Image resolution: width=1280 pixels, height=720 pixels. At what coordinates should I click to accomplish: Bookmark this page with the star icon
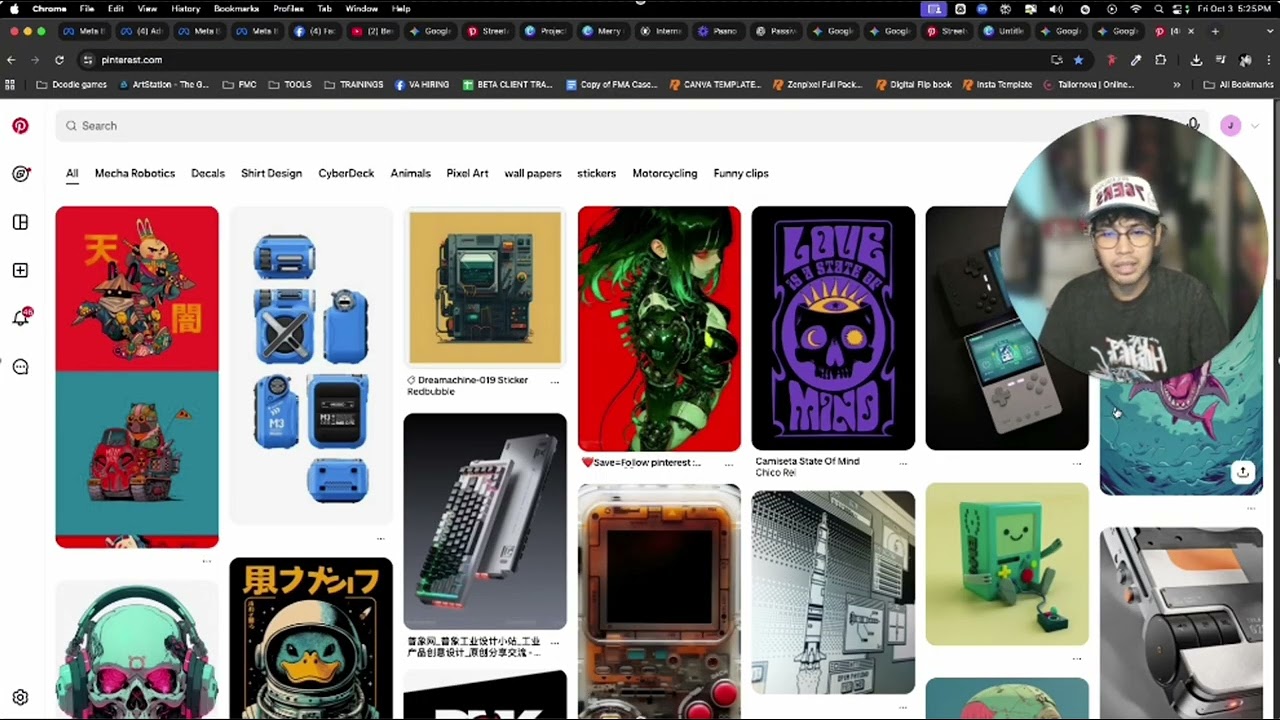[1078, 60]
